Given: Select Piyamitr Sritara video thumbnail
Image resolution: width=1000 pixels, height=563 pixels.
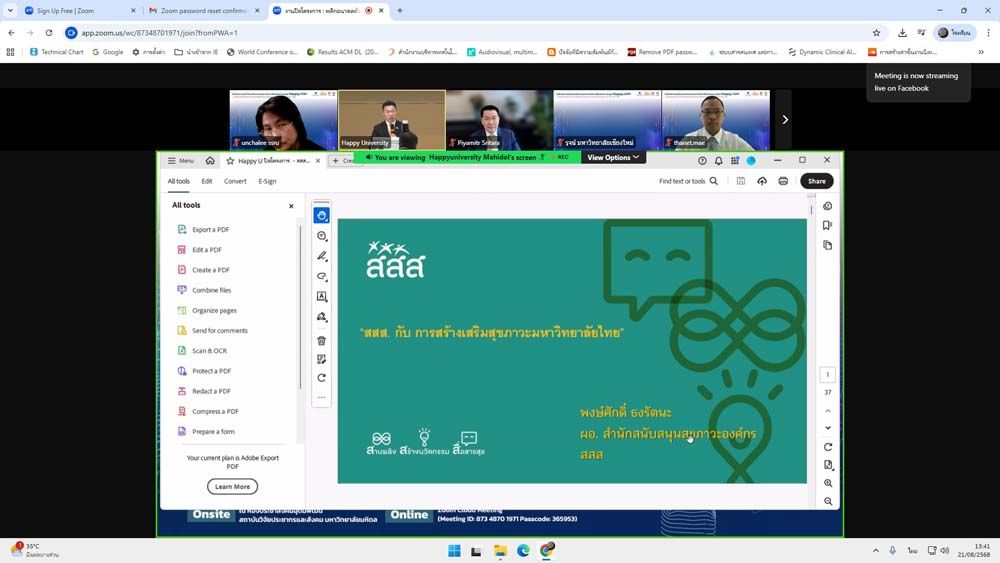Looking at the screenshot, I should pos(499,120).
